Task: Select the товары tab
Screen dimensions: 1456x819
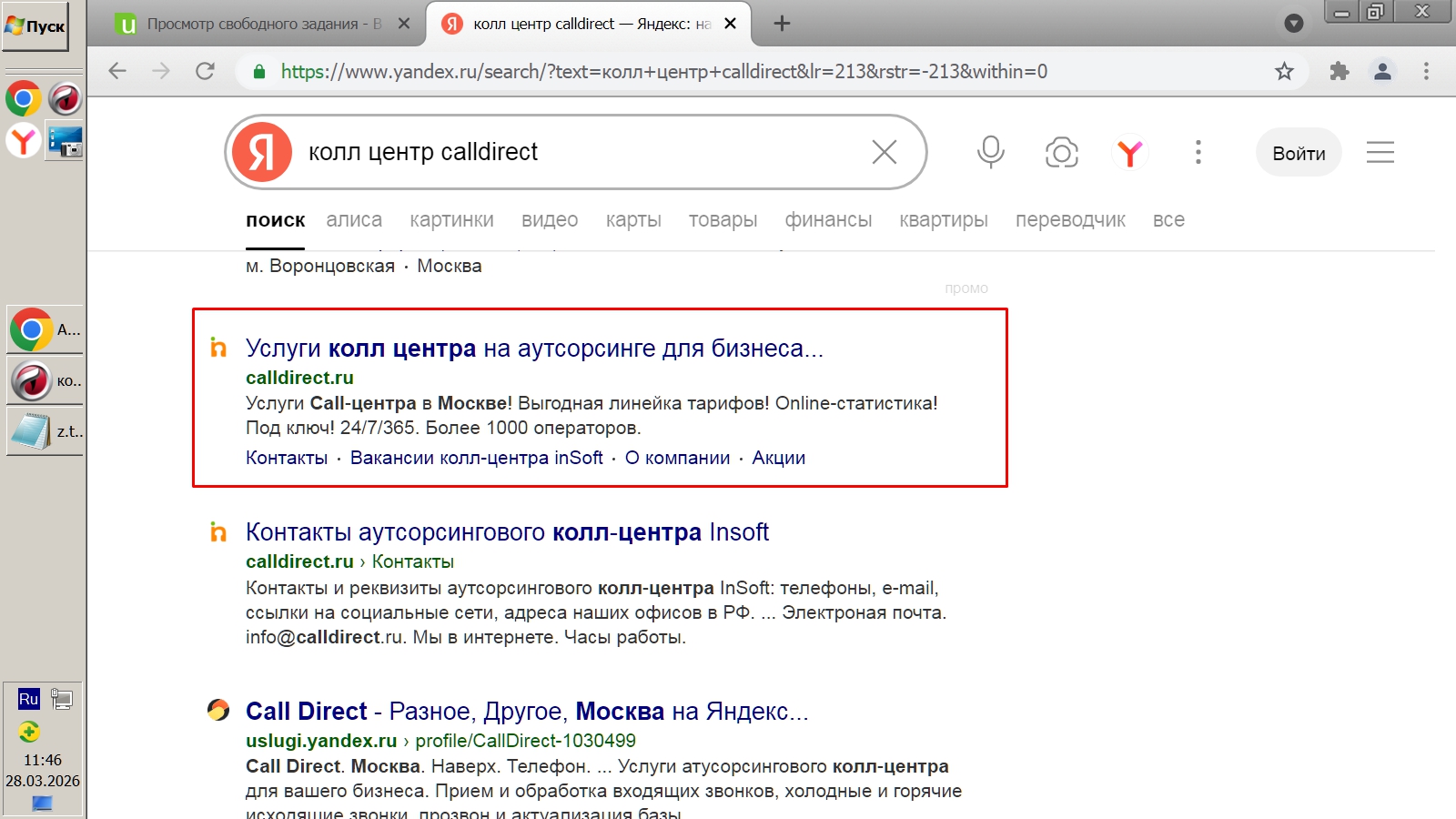Action: (x=723, y=220)
